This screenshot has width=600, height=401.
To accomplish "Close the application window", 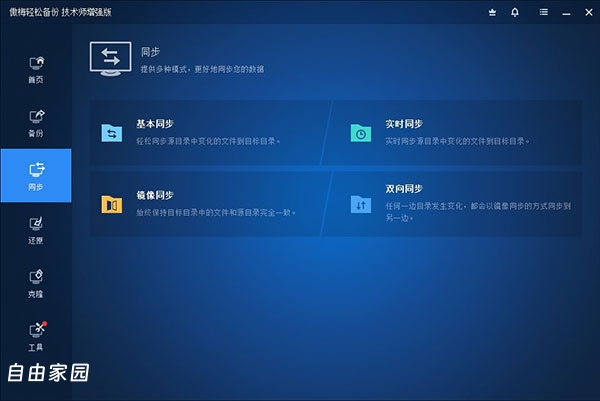I will click(589, 12).
